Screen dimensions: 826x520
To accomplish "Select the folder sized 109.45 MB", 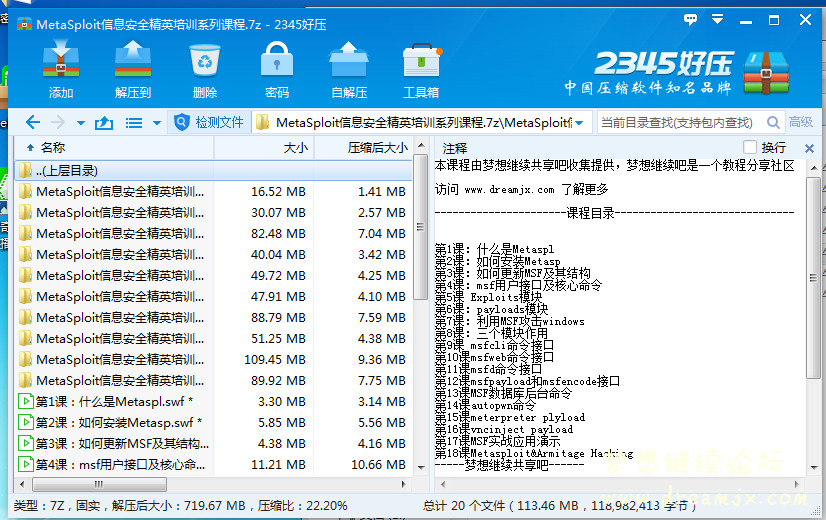I will 213,360.
